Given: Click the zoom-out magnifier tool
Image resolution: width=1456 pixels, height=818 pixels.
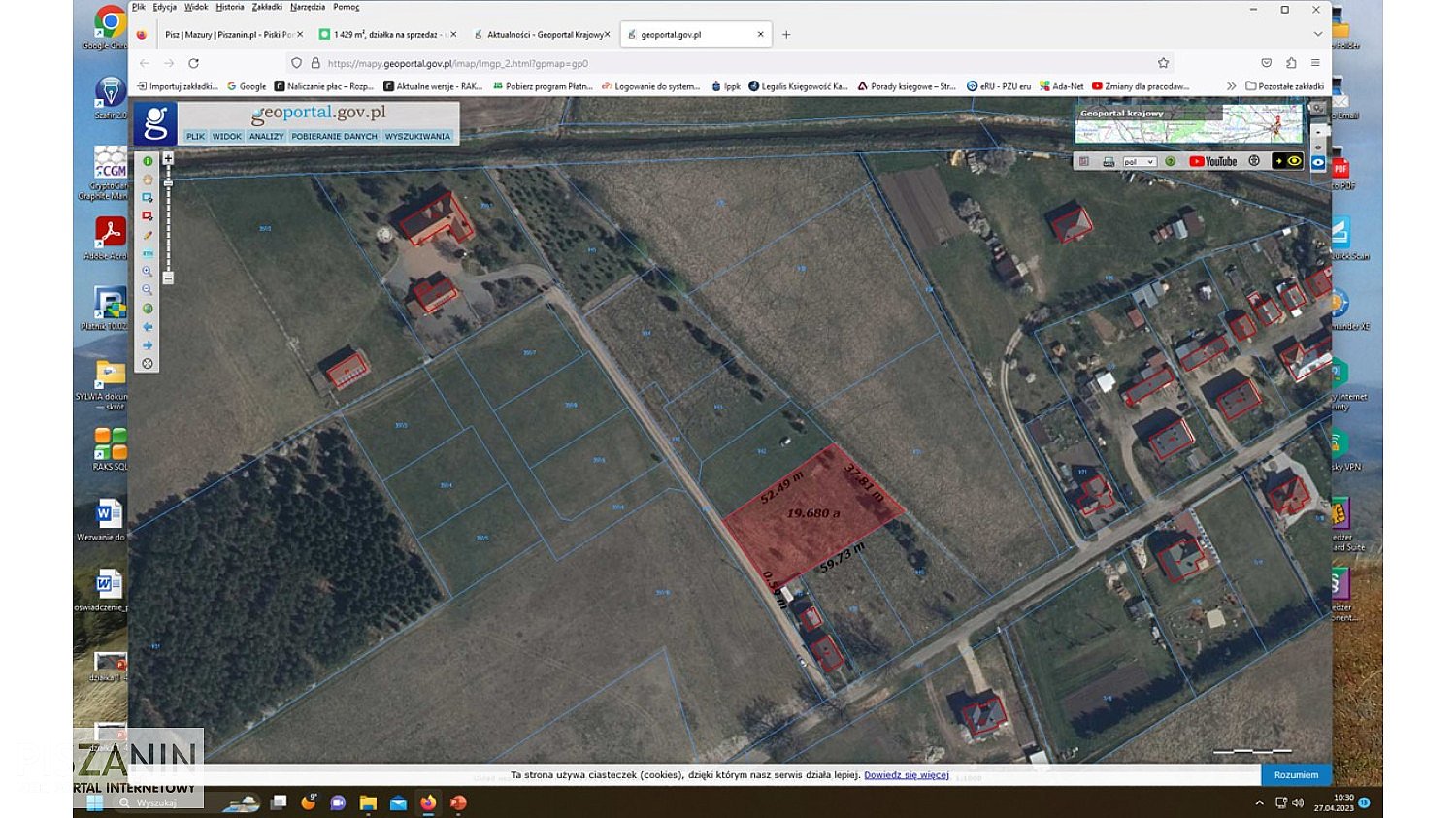Looking at the screenshot, I should tap(148, 290).
